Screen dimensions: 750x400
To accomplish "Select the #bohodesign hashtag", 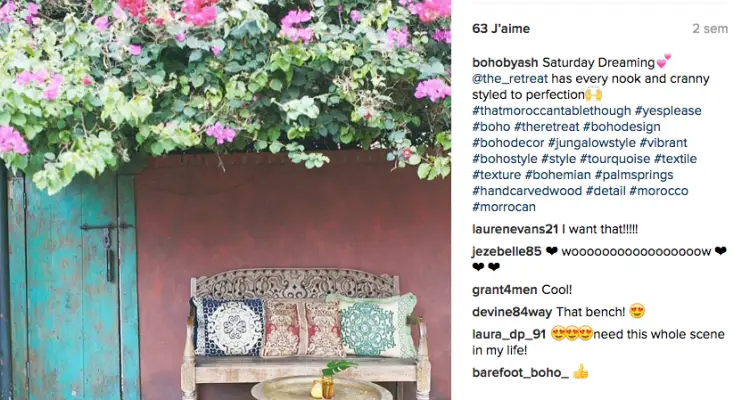I will (622, 127).
